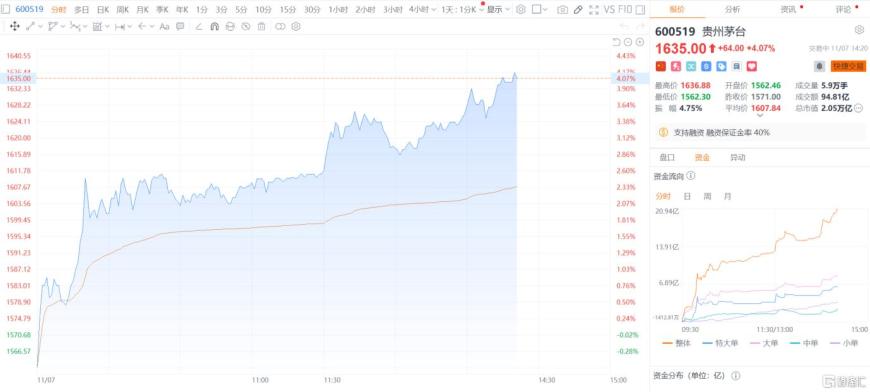Image resolution: width=870 pixels, height=392 pixels.
Task: Take a chart screenshot with camera icon
Action: pyautogui.click(x=563, y=9)
